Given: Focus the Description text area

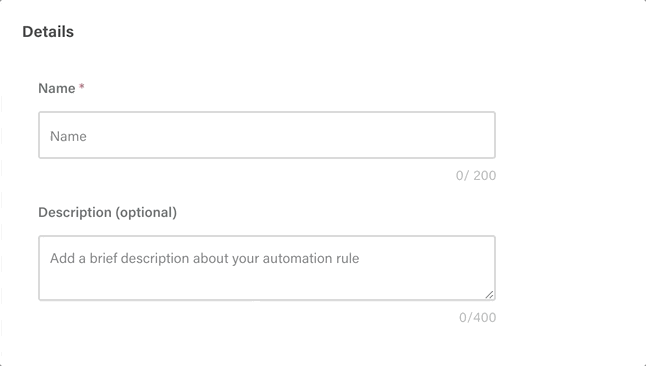Looking at the screenshot, I should (267, 268).
